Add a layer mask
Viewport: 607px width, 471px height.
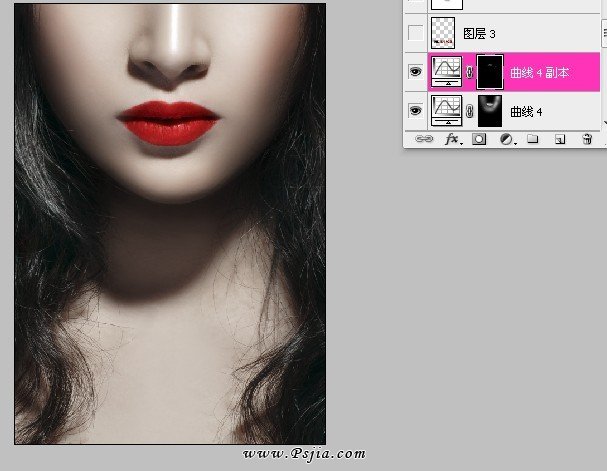tap(479, 139)
